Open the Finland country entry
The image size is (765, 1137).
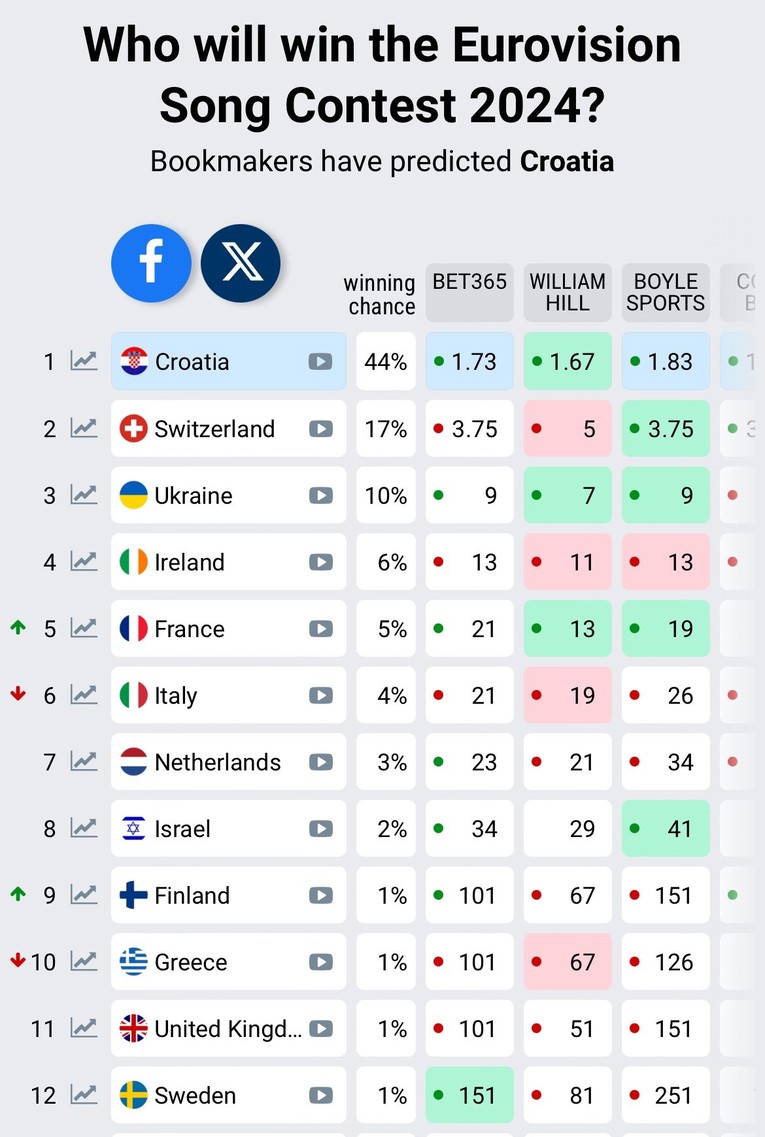click(228, 895)
